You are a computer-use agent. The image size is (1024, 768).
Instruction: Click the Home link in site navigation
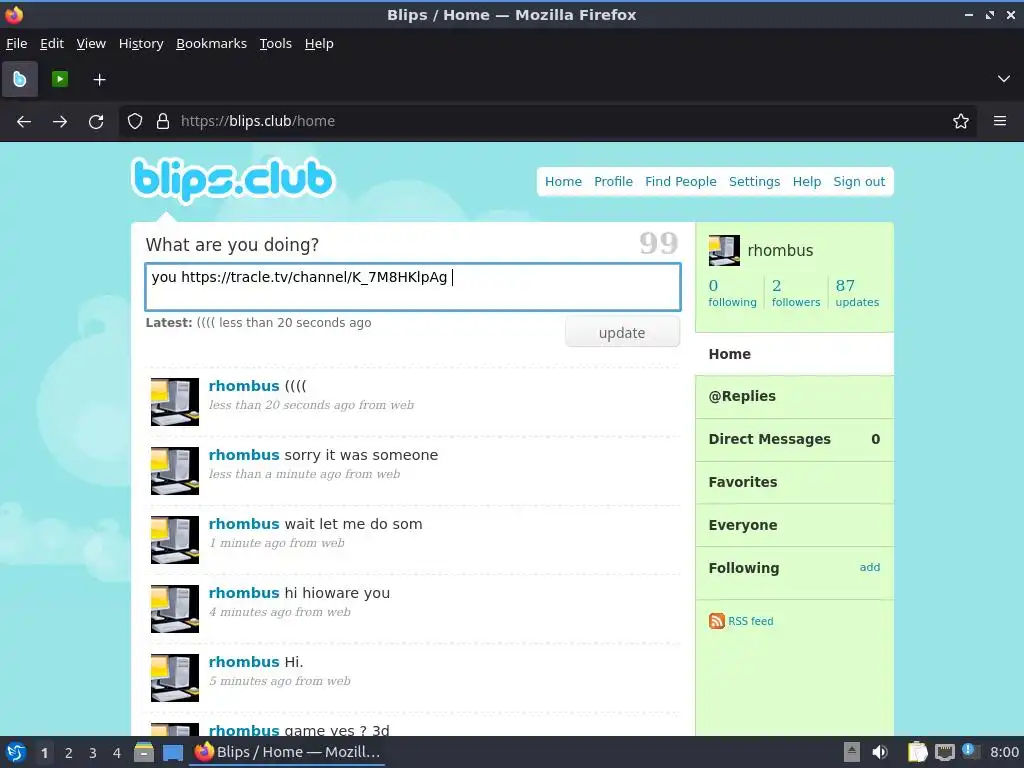(563, 182)
